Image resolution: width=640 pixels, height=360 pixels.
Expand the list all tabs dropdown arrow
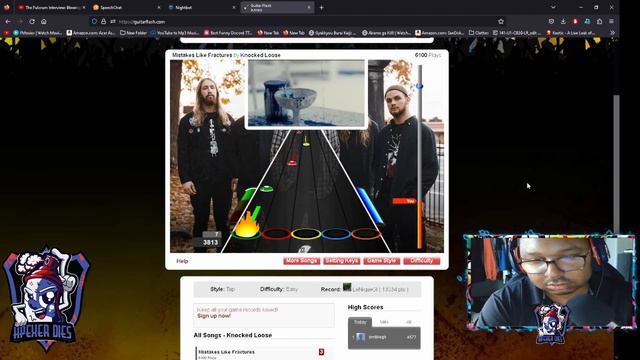pos(553,7)
